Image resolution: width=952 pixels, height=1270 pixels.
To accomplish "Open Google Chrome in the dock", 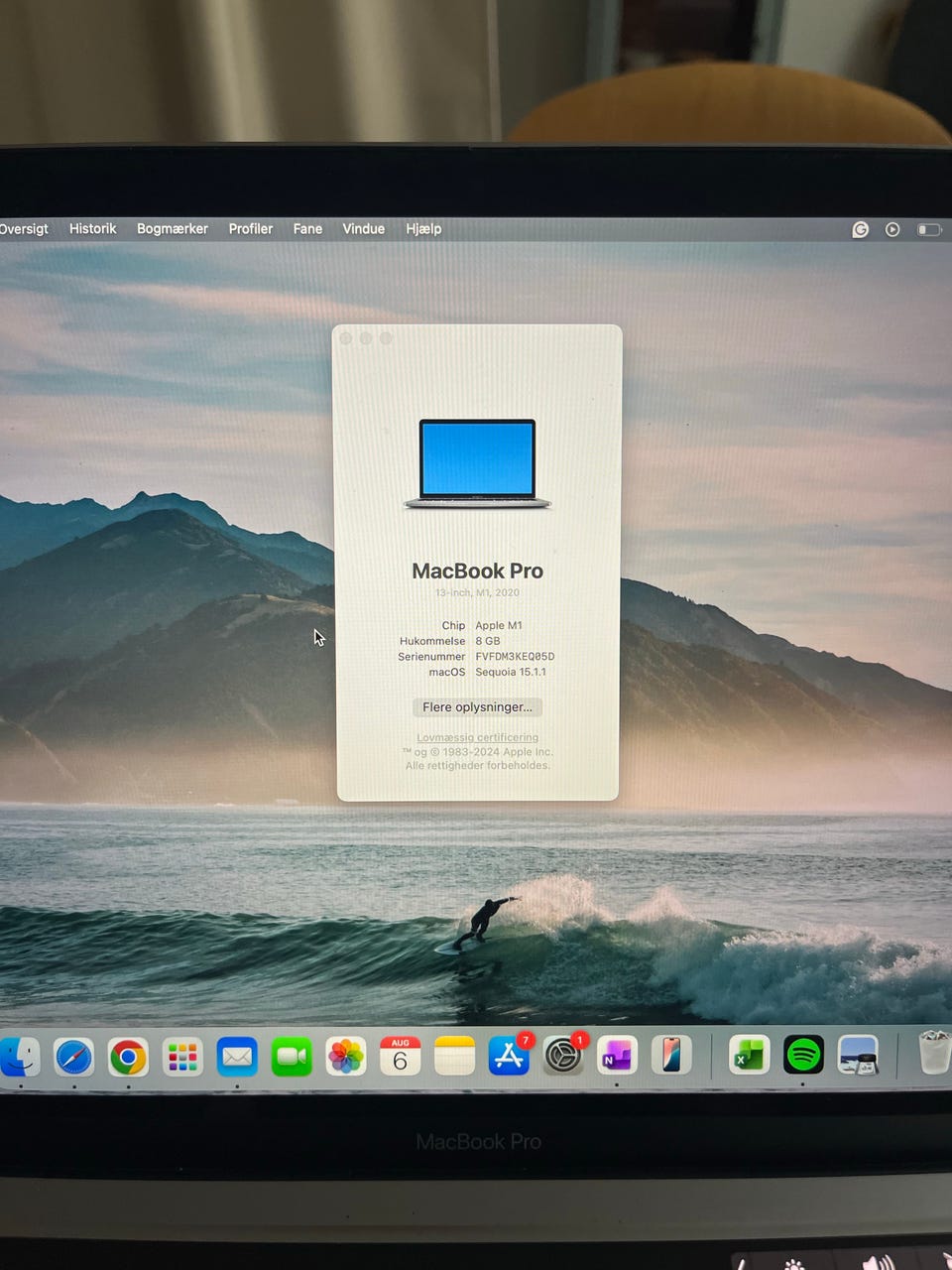I will [x=128, y=1057].
